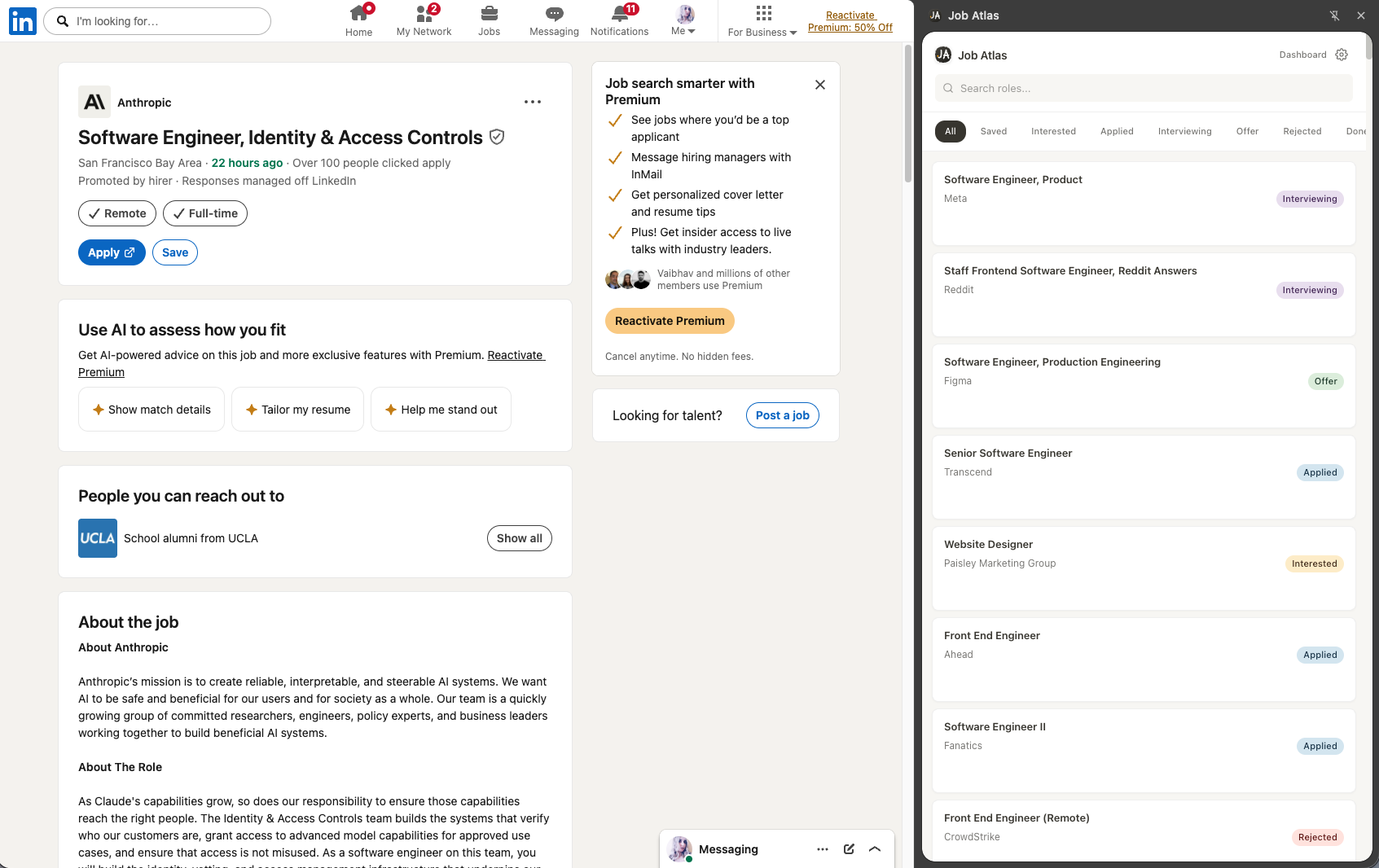The image size is (1379, 868).
Task: Click the Job Atlas pin icon
Action: (x=1335, y=15)
